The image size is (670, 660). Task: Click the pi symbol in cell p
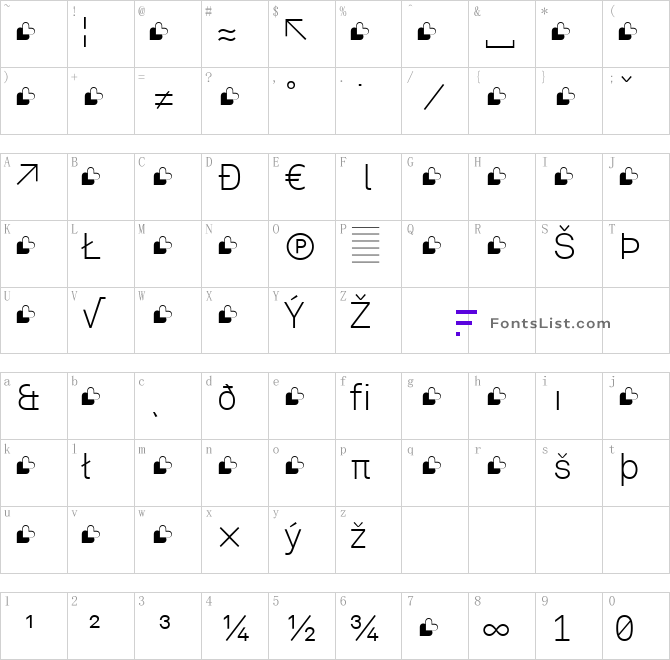pyautogui.click(x=361, y=468)
